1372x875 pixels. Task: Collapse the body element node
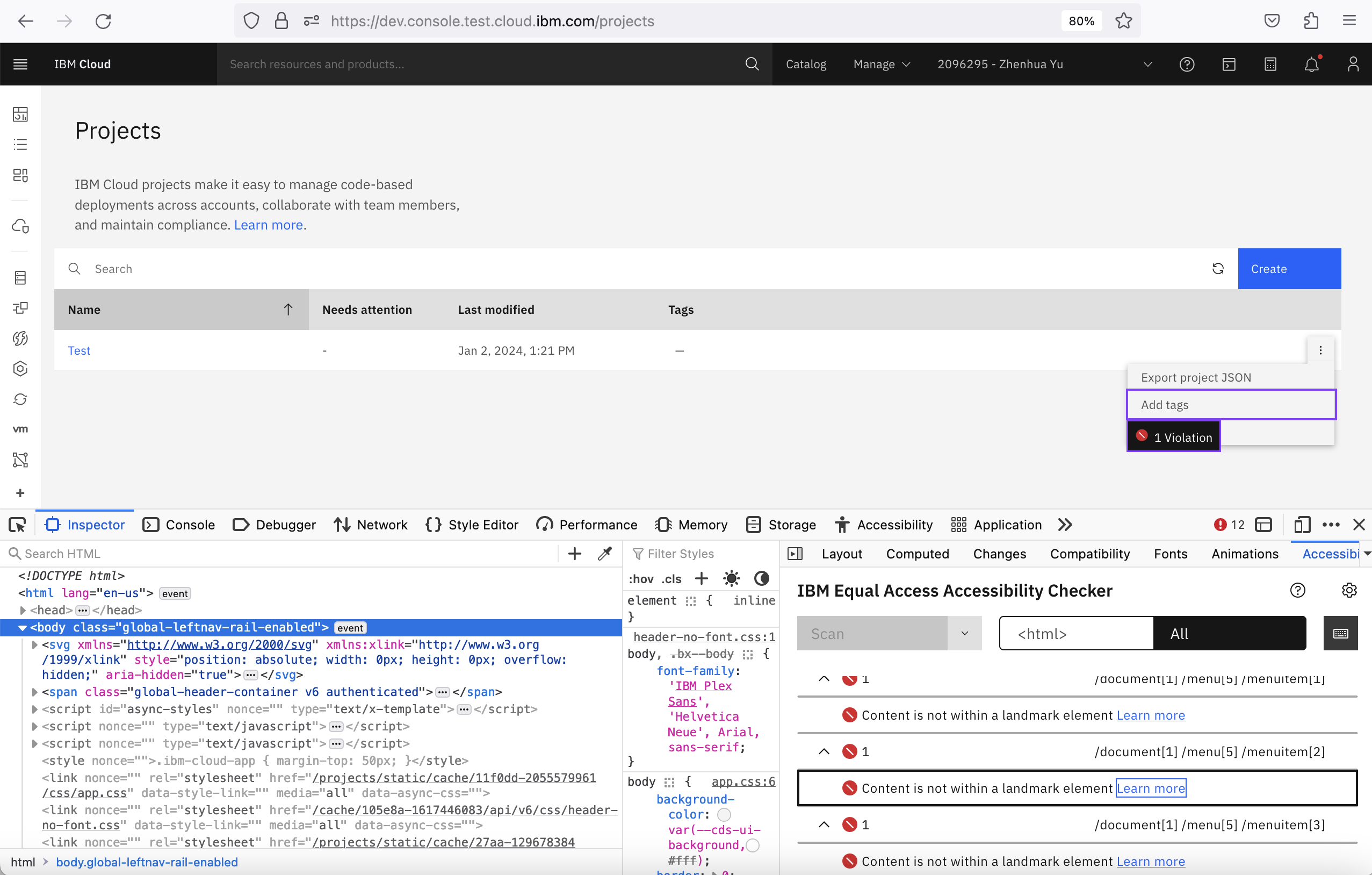23,627
